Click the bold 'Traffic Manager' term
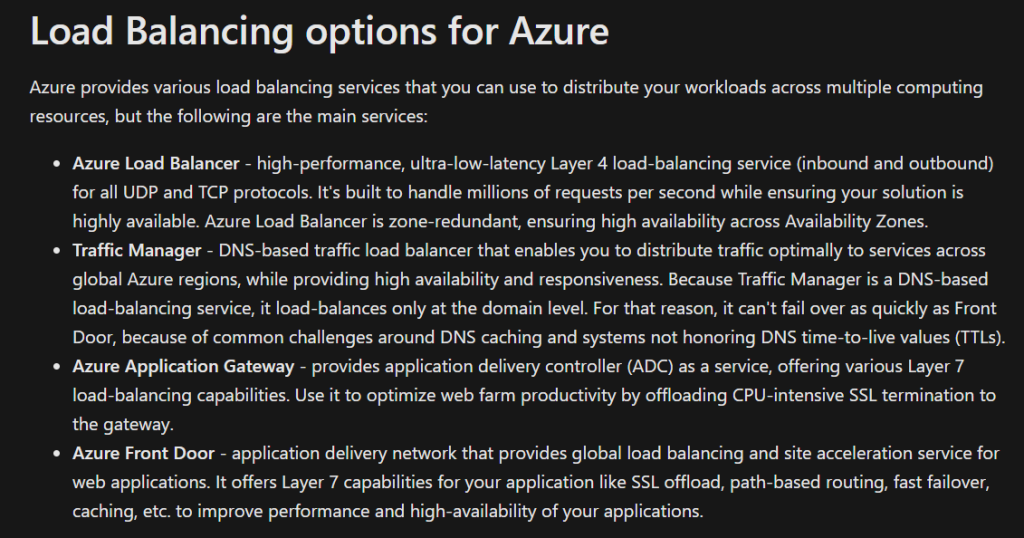This screenshot has width=1024, height=538. (x=137, y=251)
